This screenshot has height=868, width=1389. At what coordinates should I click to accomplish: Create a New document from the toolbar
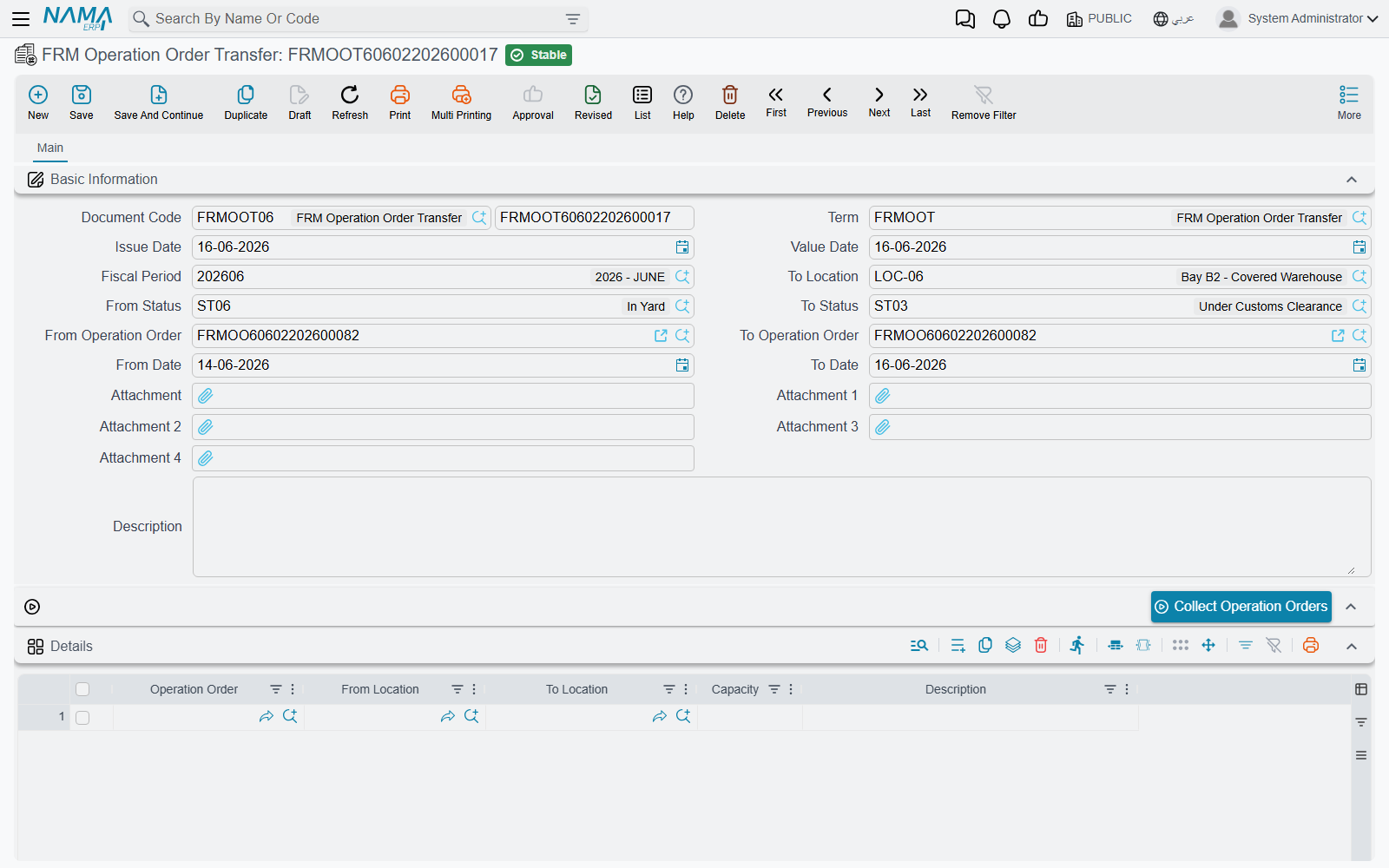tap(38, 102)
